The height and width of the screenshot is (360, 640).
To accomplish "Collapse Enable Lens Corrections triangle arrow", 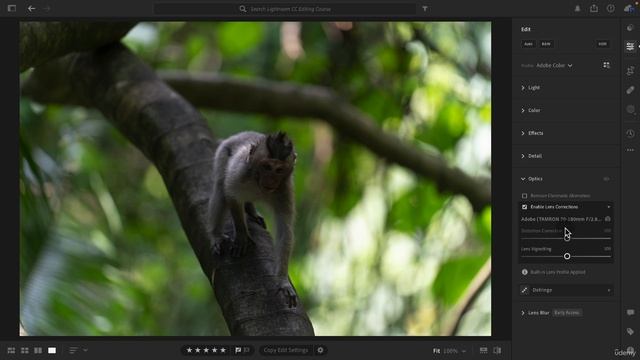I will tap(609, 207).
